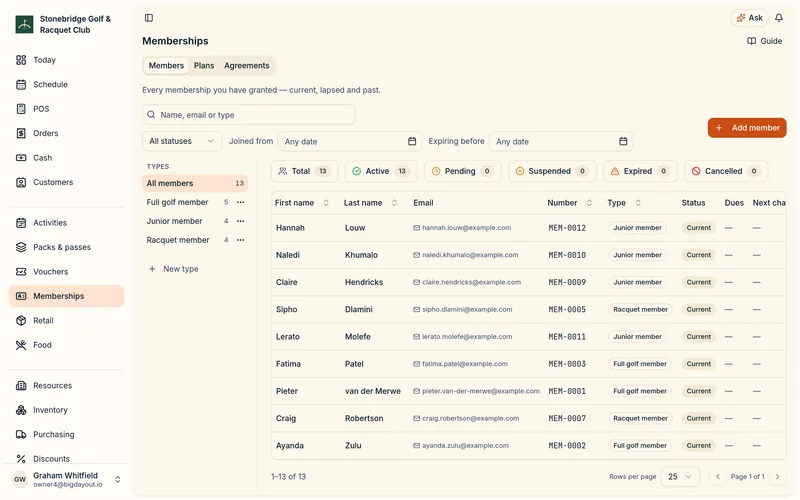This screenshot has width=800, height=500.
Task: Open Memberships in the sidebar
Action: (66, 296)
